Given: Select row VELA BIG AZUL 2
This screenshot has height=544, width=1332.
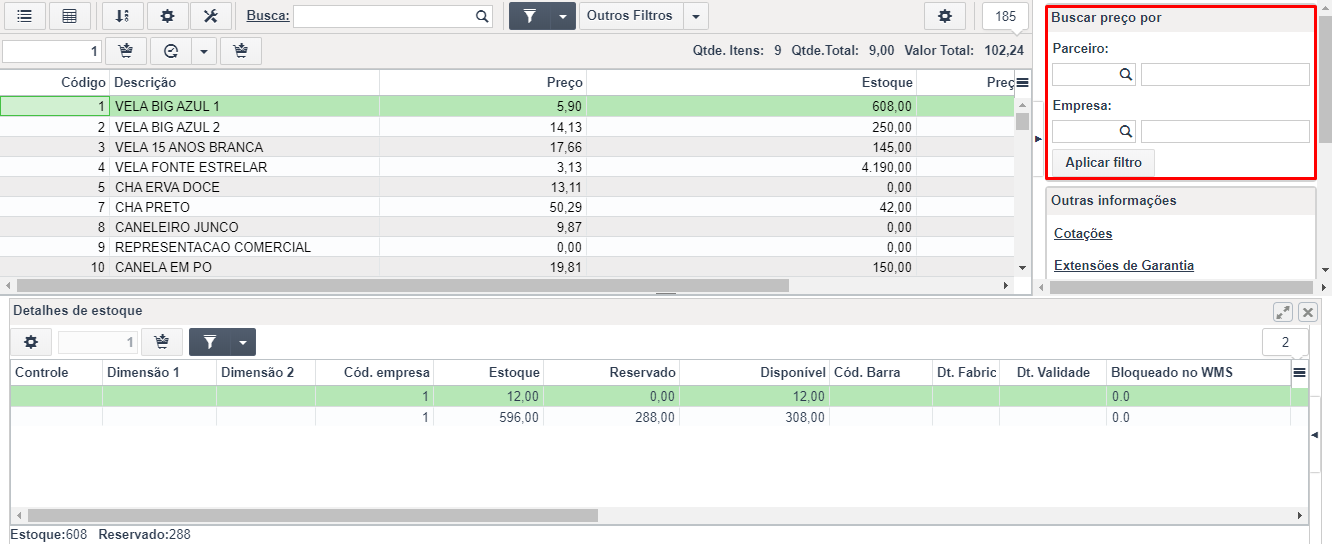Looking at the screenshot, I should [507, 127].
